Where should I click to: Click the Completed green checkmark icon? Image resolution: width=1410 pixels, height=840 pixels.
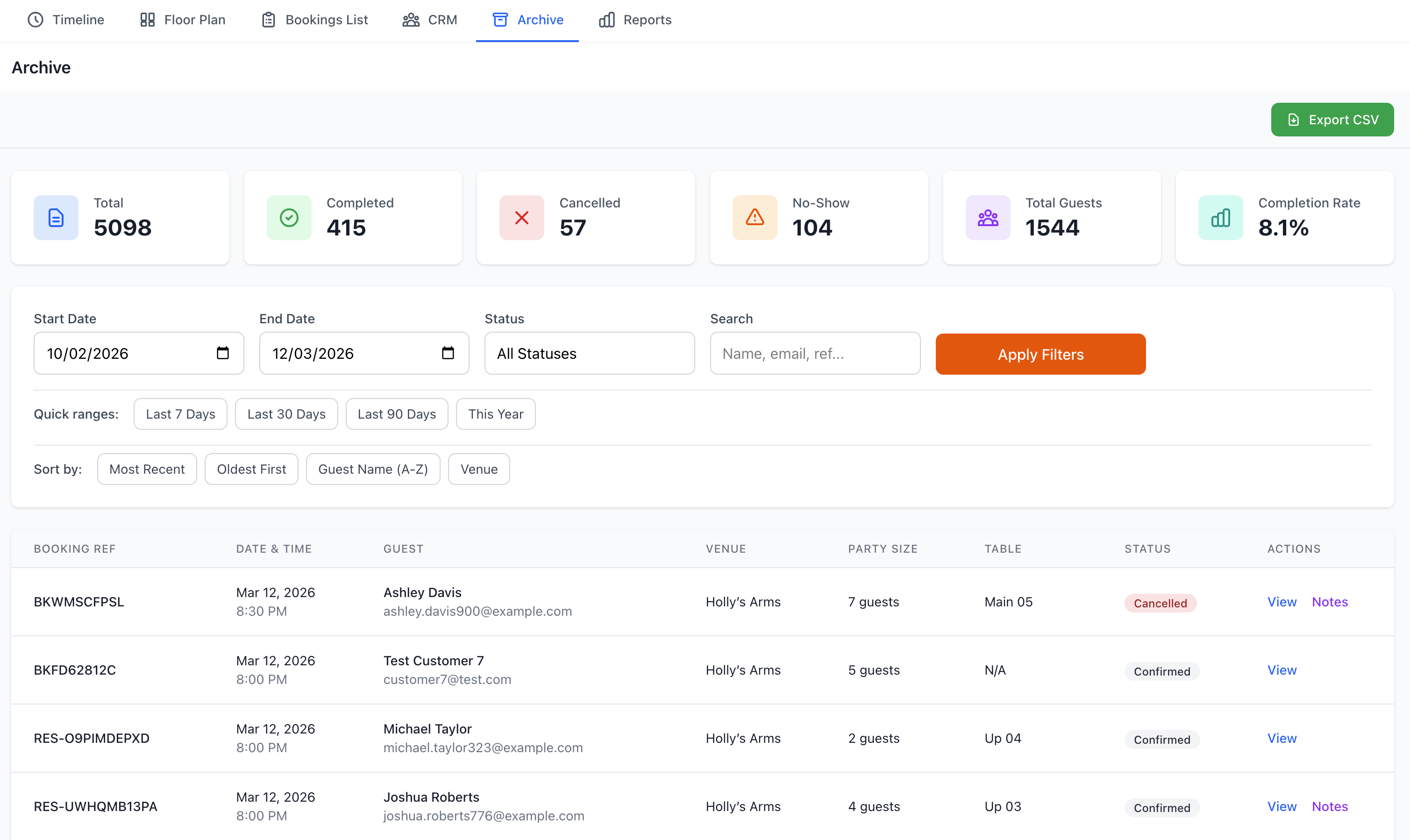289,217
